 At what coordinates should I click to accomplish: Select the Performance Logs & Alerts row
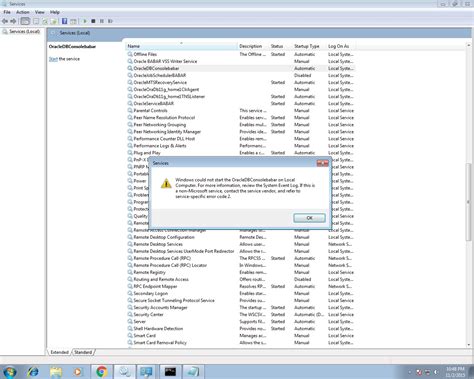click(x=241, y=146)
